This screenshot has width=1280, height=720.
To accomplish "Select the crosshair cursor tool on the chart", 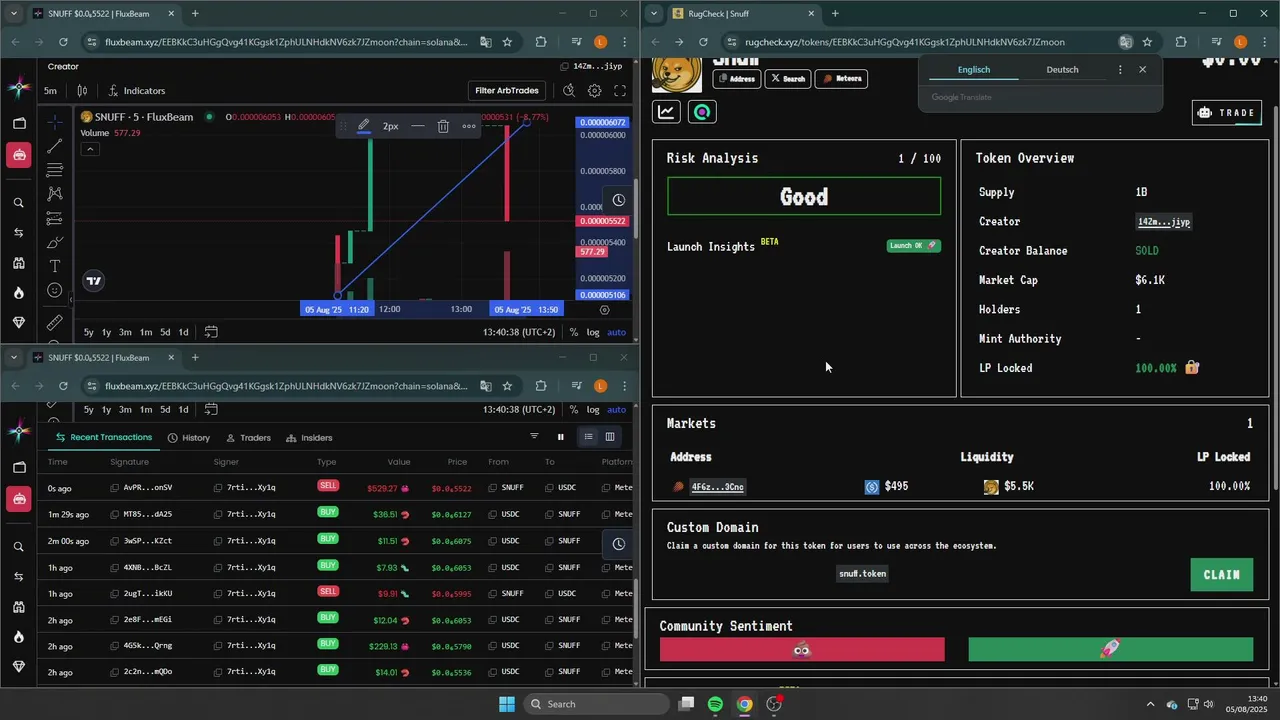I will pyautogui.click(x=55, y=121).
